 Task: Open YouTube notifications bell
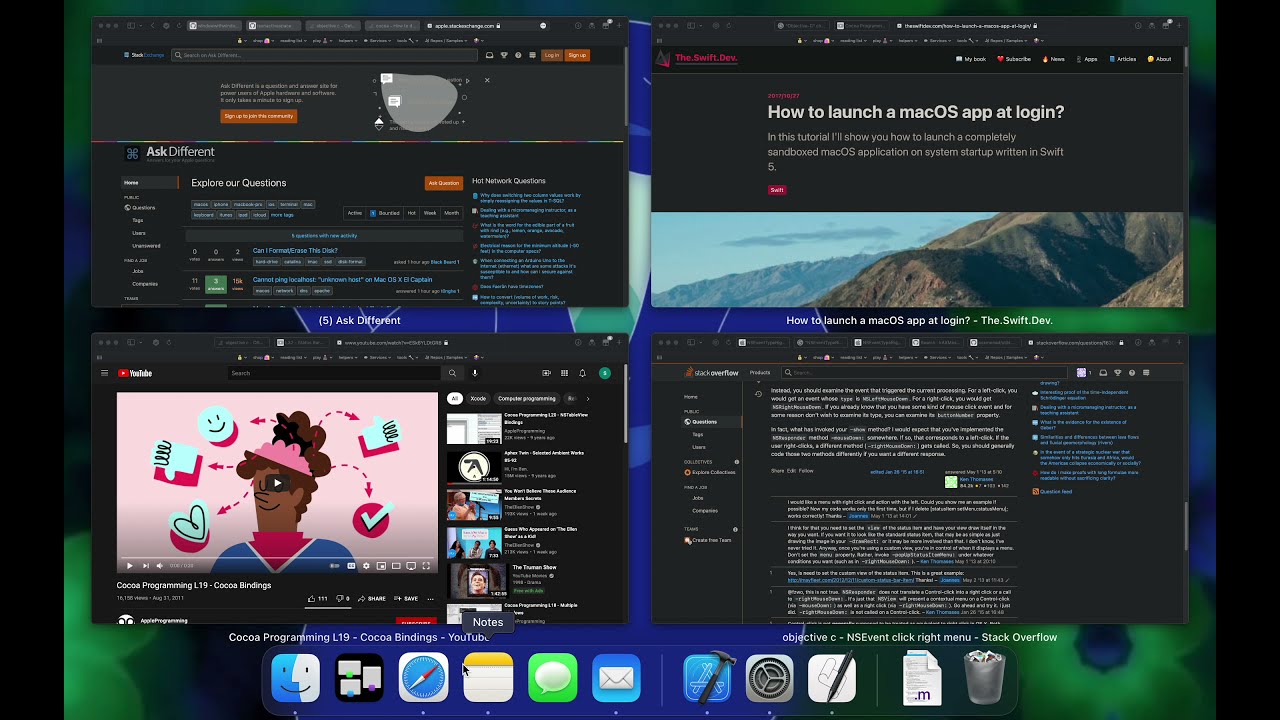[x=582, y=373]
